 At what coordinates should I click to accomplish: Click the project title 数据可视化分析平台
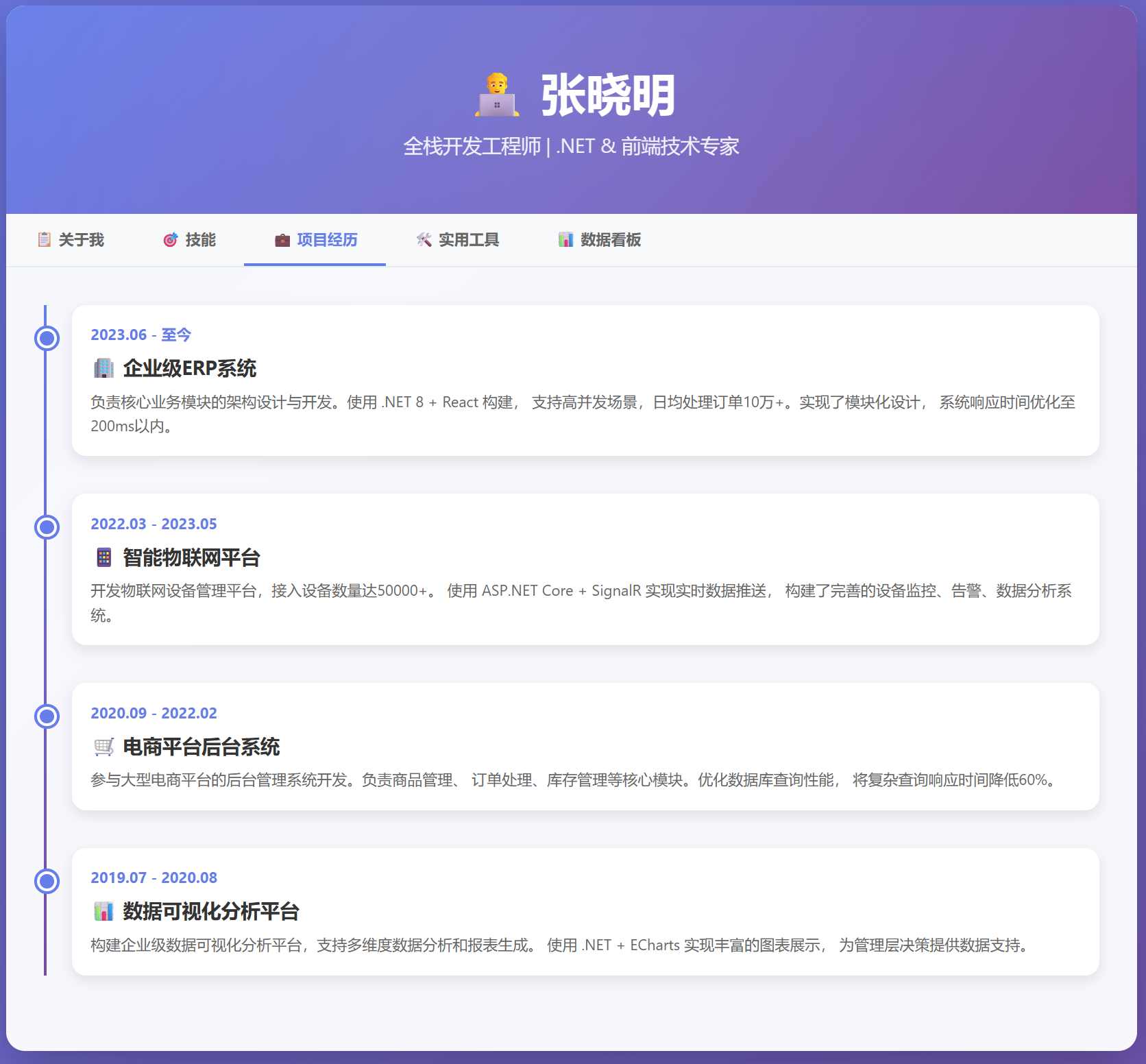tap(211, 911)
